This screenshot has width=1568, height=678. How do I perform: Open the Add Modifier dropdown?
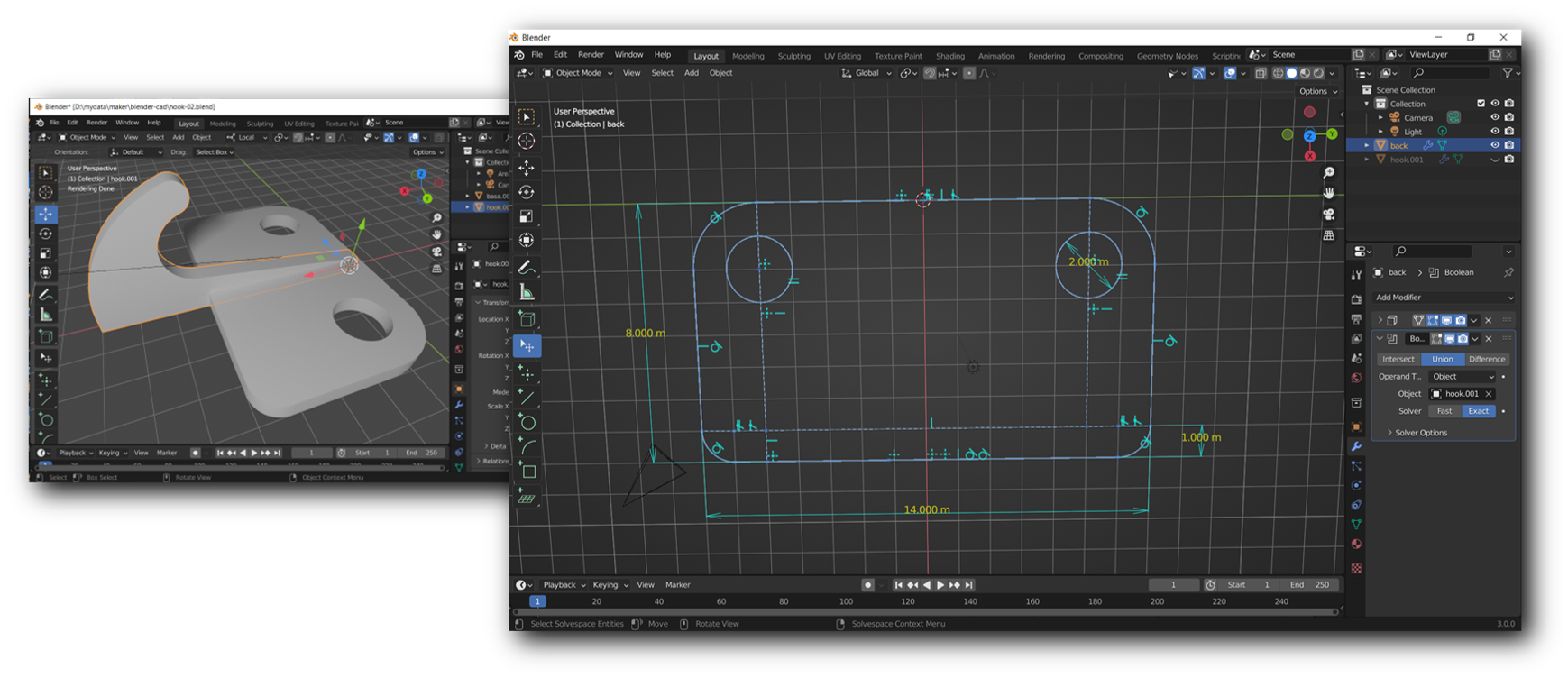click(1444, 298)
